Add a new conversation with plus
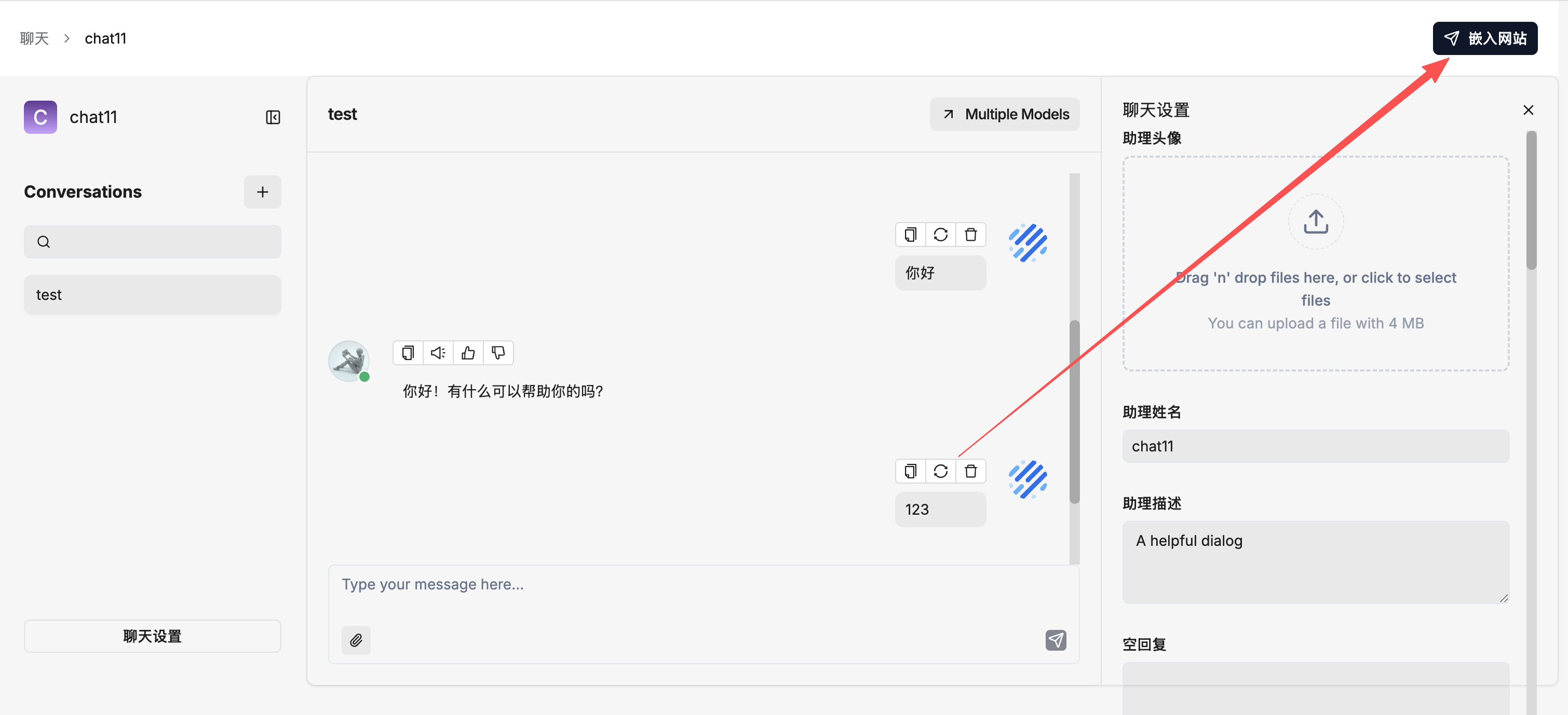Viewport: 1568px width, 715px height. [262, 191]
